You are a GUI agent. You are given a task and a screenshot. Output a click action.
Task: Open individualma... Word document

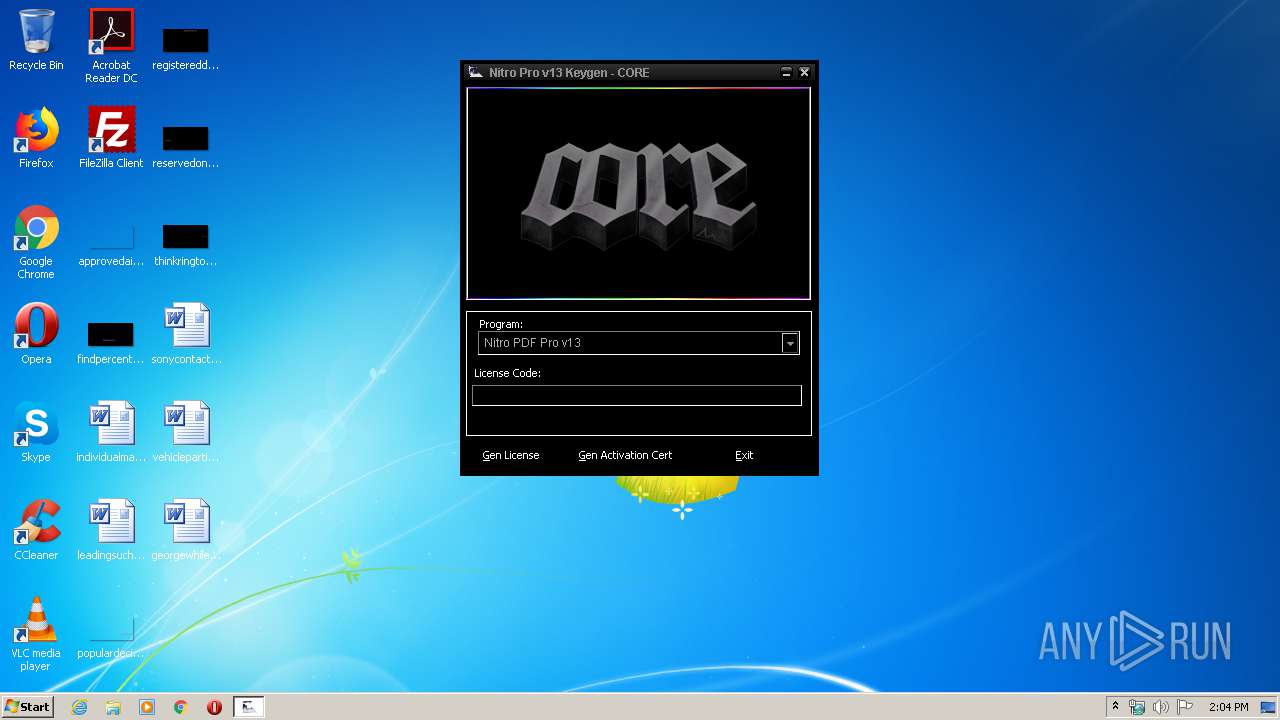[x=111, y=432]
